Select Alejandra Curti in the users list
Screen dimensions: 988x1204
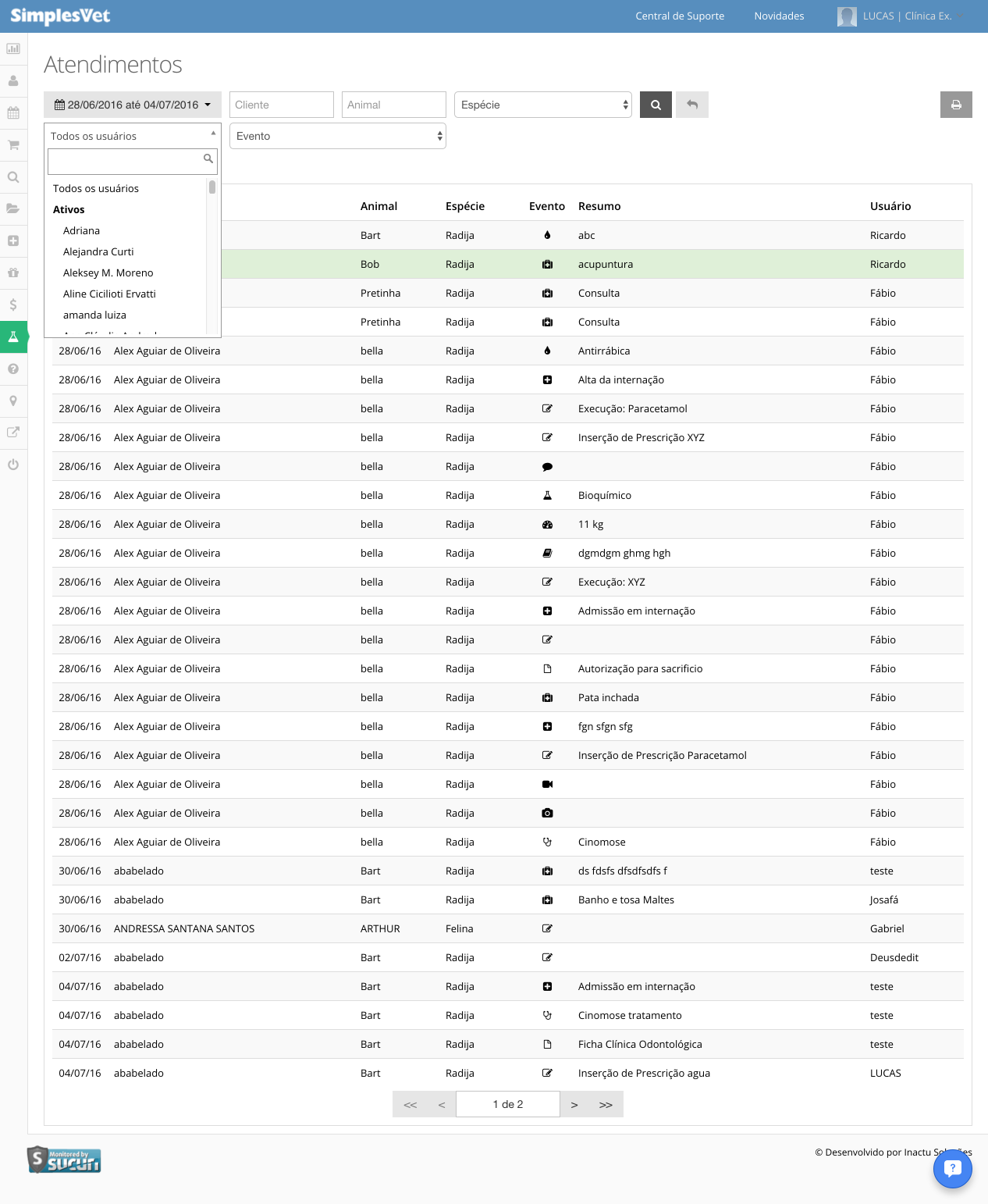(x=98, y=251)
